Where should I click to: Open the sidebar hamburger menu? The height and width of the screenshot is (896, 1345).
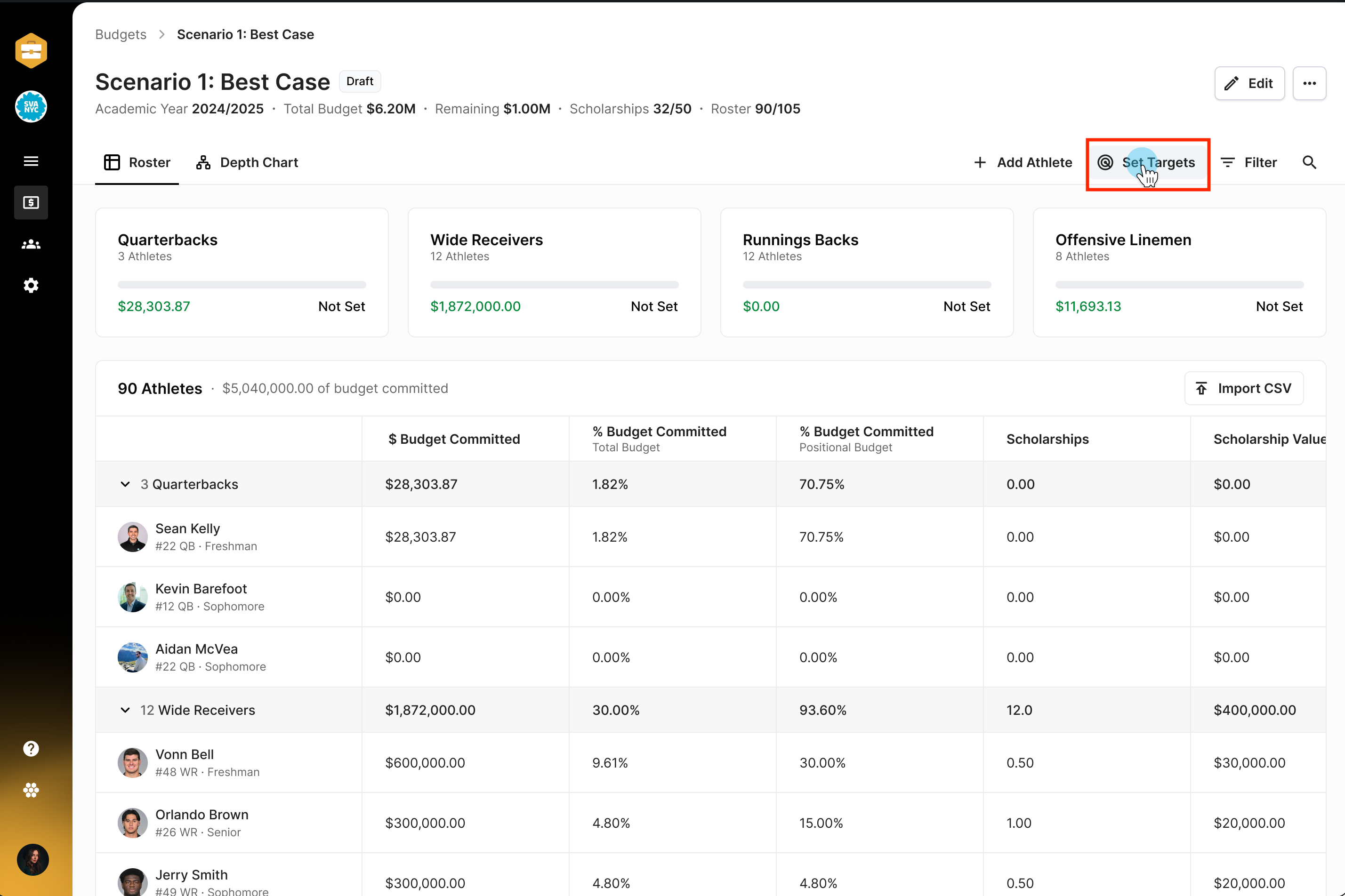pyautogui.click(x=31, y=161)
